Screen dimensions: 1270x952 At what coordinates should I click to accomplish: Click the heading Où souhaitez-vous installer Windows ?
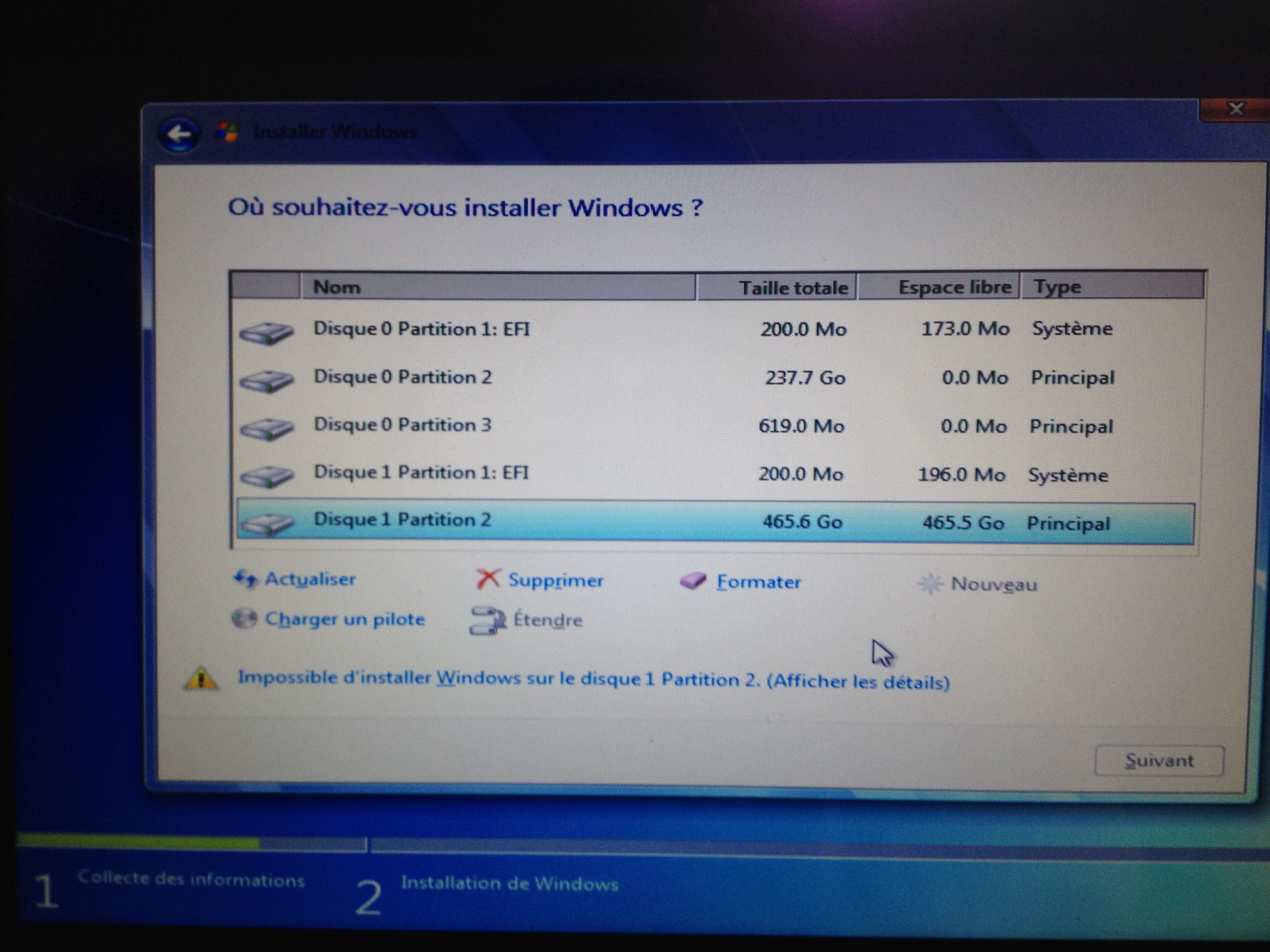pos(465,207)
